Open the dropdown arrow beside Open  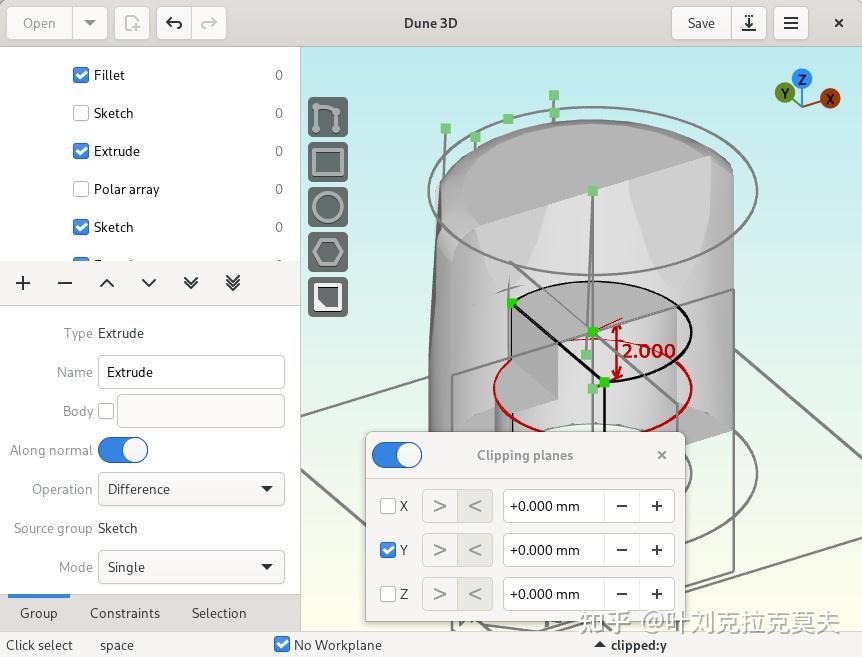tap(89, 22)
